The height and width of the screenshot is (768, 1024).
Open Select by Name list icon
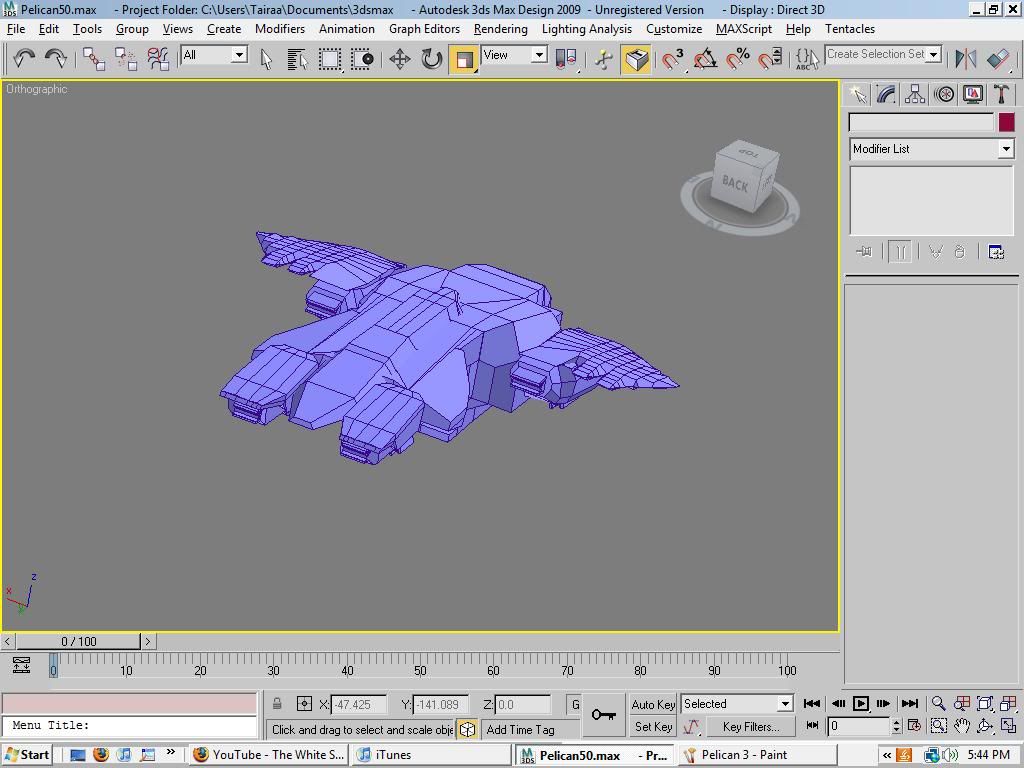tap(297, 59)
